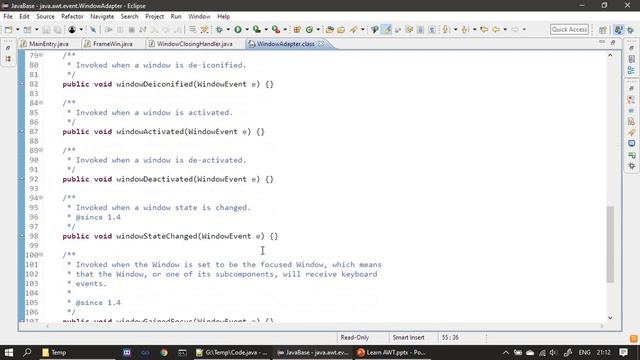Viewport: 640px width, 360px height.
Task: Click the Previous Annotation icon
Action: 465,29
